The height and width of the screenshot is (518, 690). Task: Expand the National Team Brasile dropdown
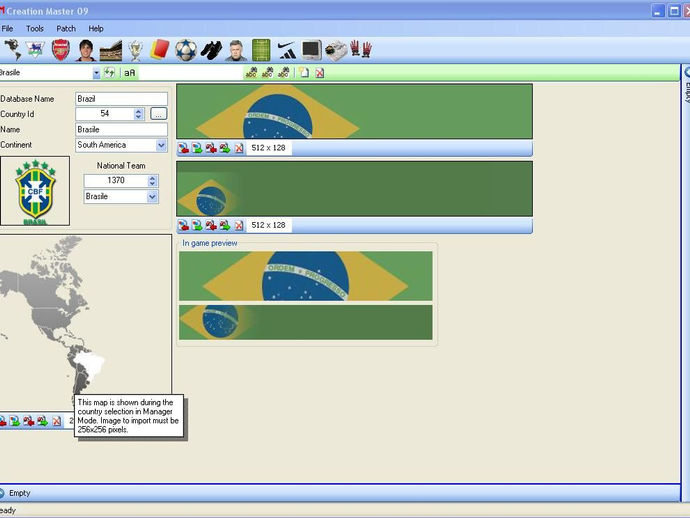(152, 197)
